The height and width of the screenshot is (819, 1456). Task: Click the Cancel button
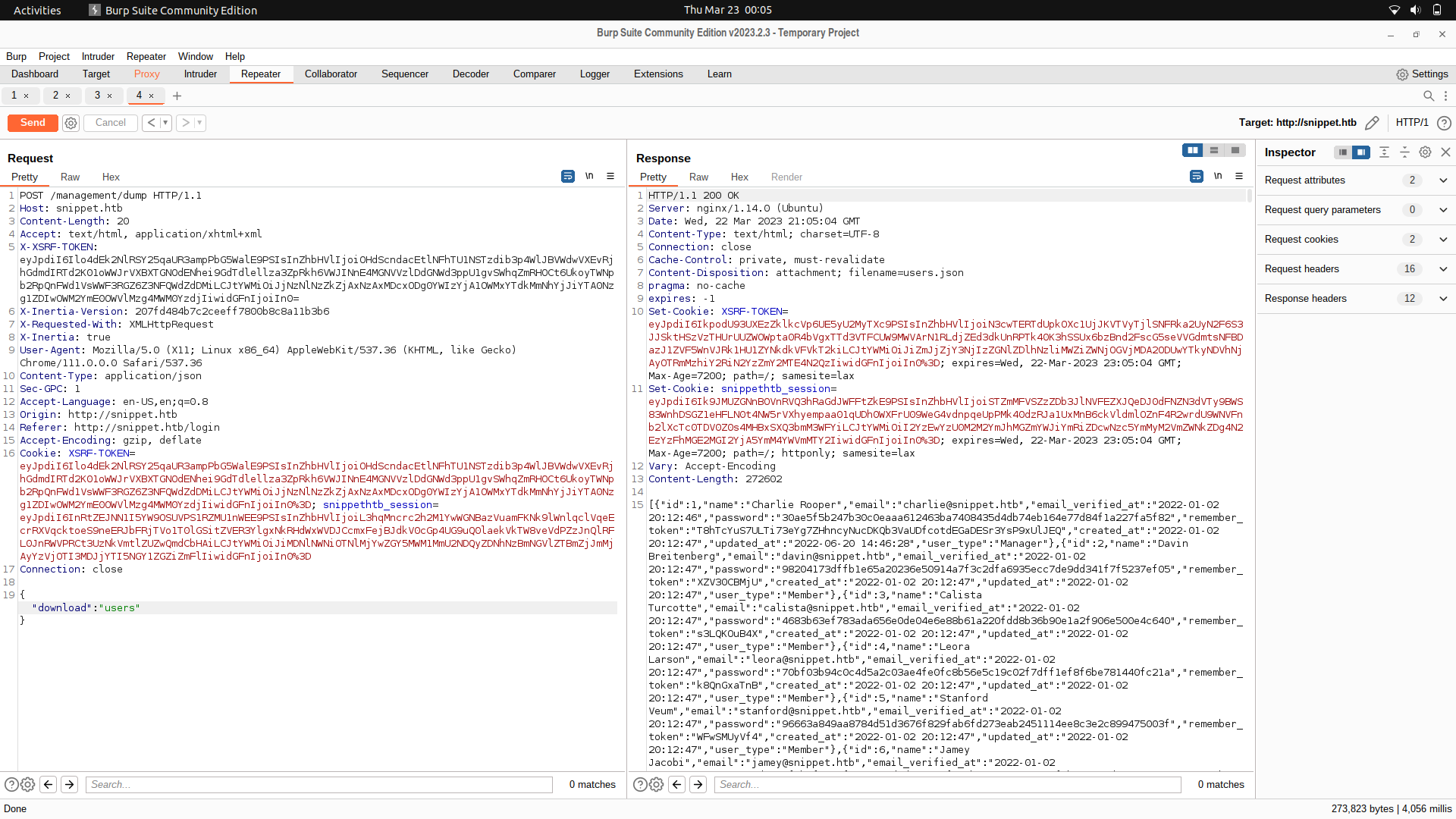[110, 122]
